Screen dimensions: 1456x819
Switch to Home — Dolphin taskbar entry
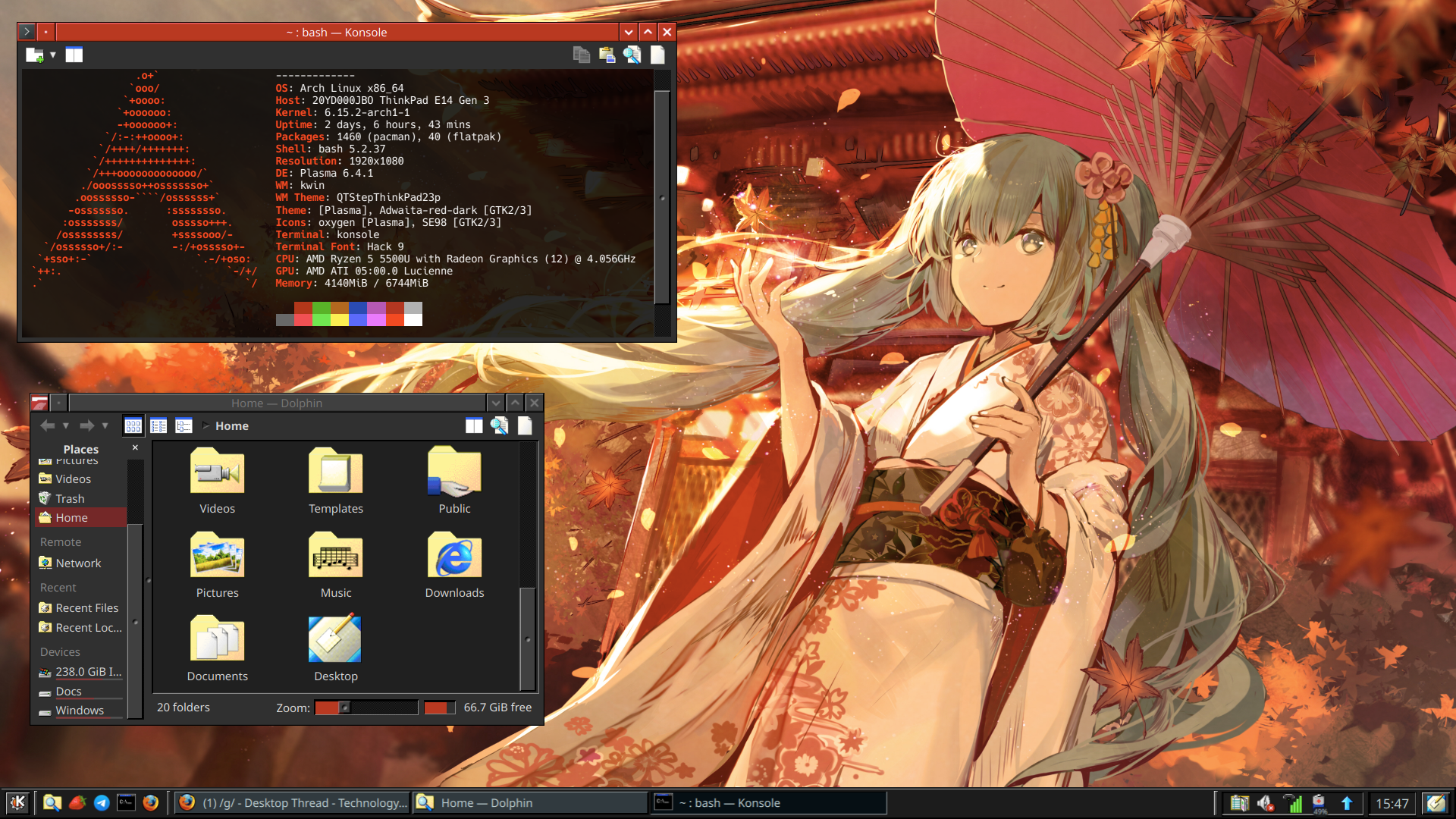coord(530,802)
